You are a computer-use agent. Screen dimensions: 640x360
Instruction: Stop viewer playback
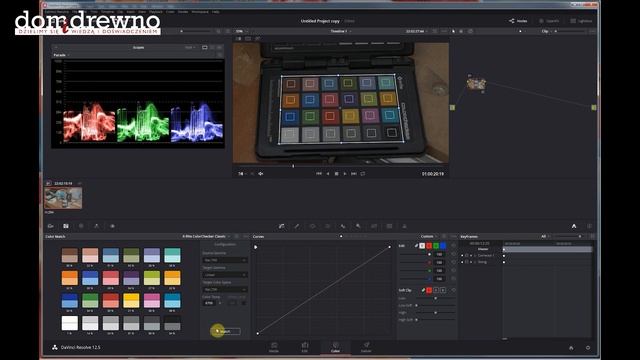pos(336,174)
